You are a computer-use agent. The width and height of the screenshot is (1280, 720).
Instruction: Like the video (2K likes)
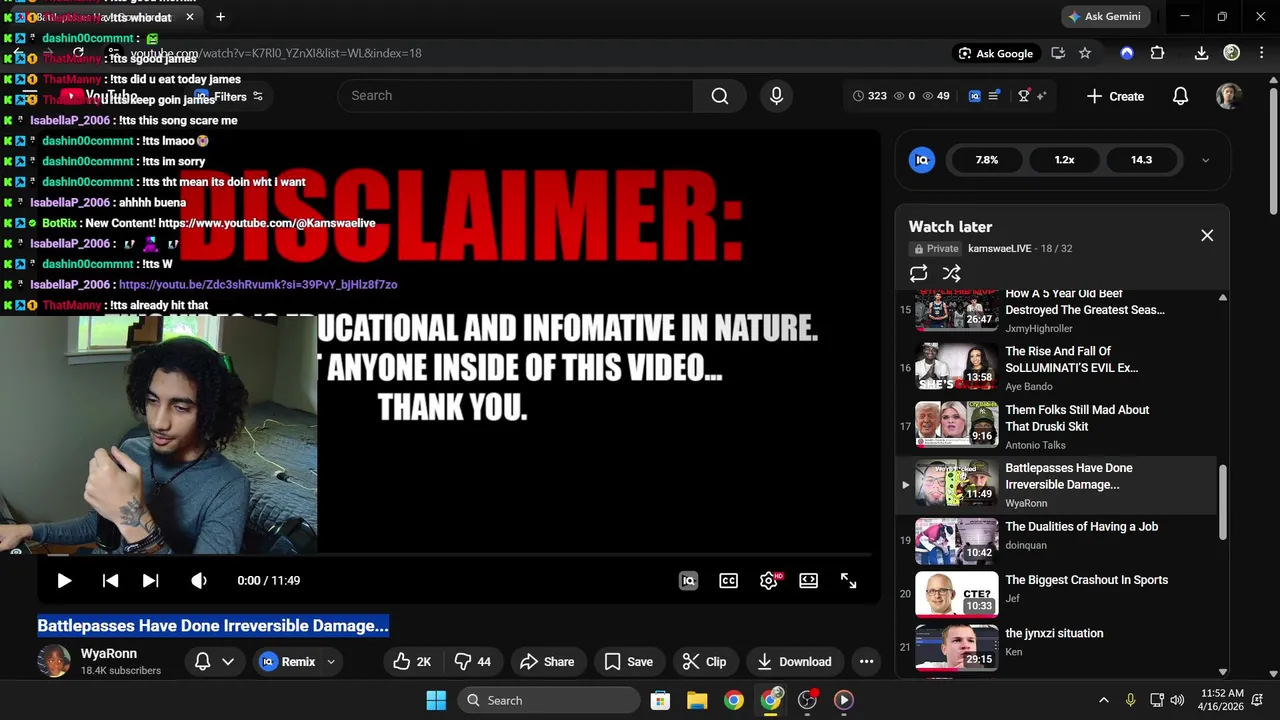pyautogui.click(x=412, y=662)
